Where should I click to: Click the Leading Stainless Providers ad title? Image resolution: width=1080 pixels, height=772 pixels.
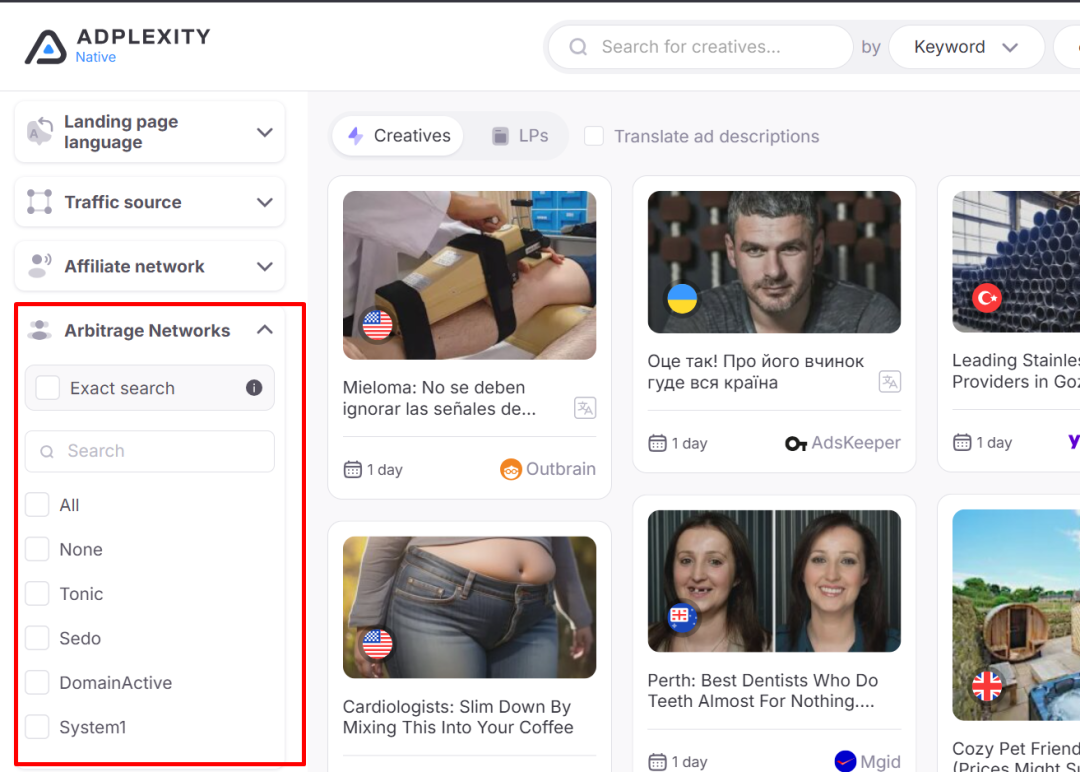pos(1016,371)
